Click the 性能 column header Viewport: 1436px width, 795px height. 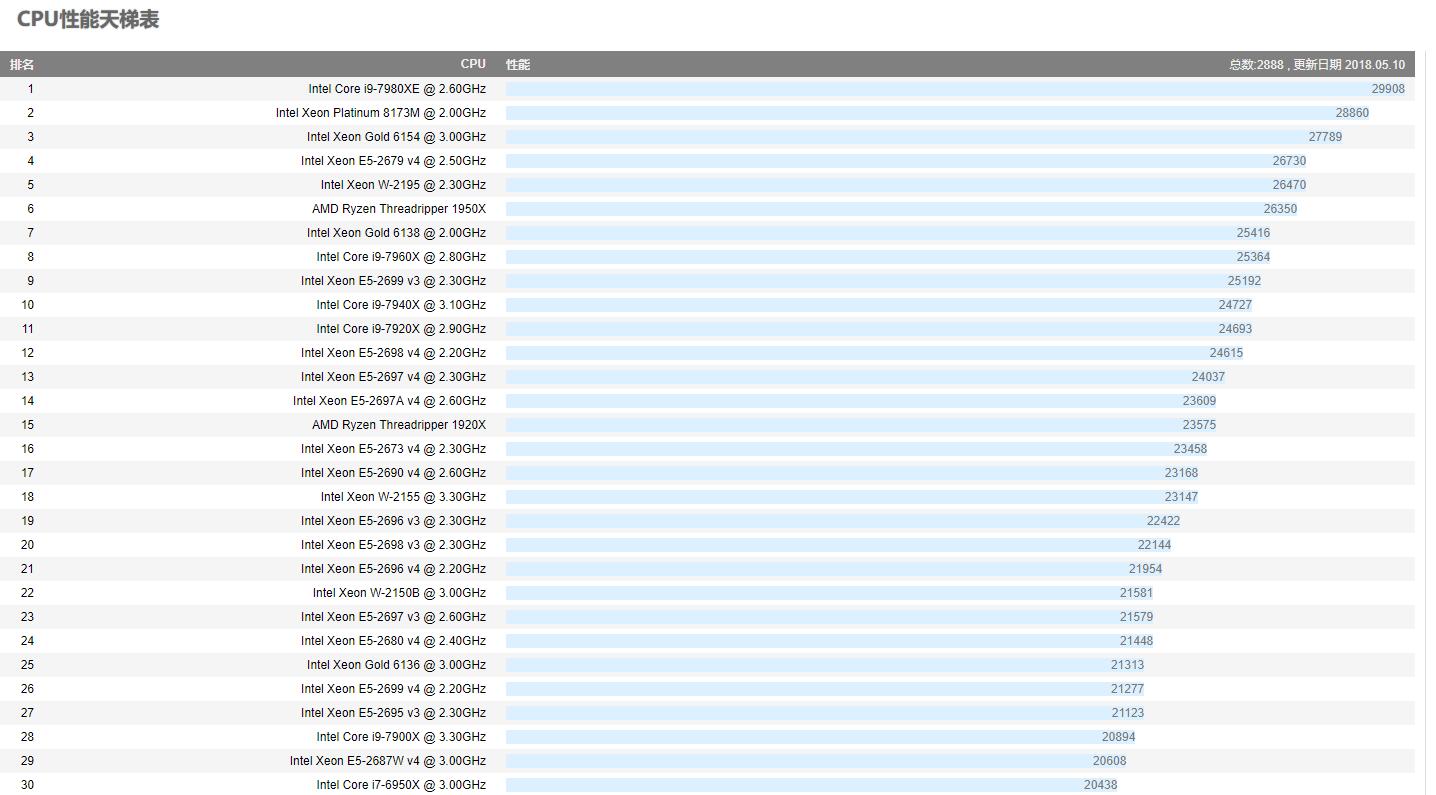(x=518, y=65)
